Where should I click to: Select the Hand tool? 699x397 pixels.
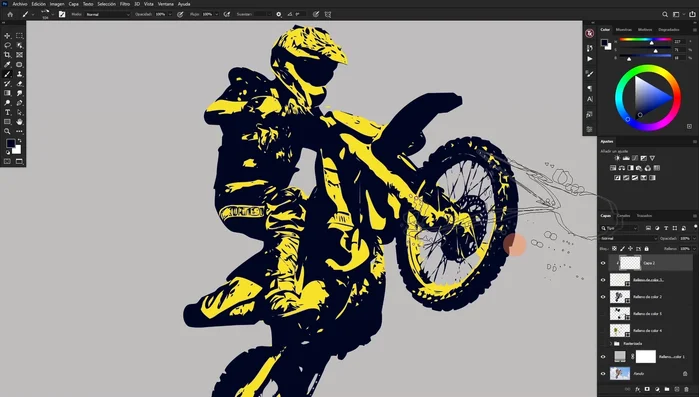19,122
